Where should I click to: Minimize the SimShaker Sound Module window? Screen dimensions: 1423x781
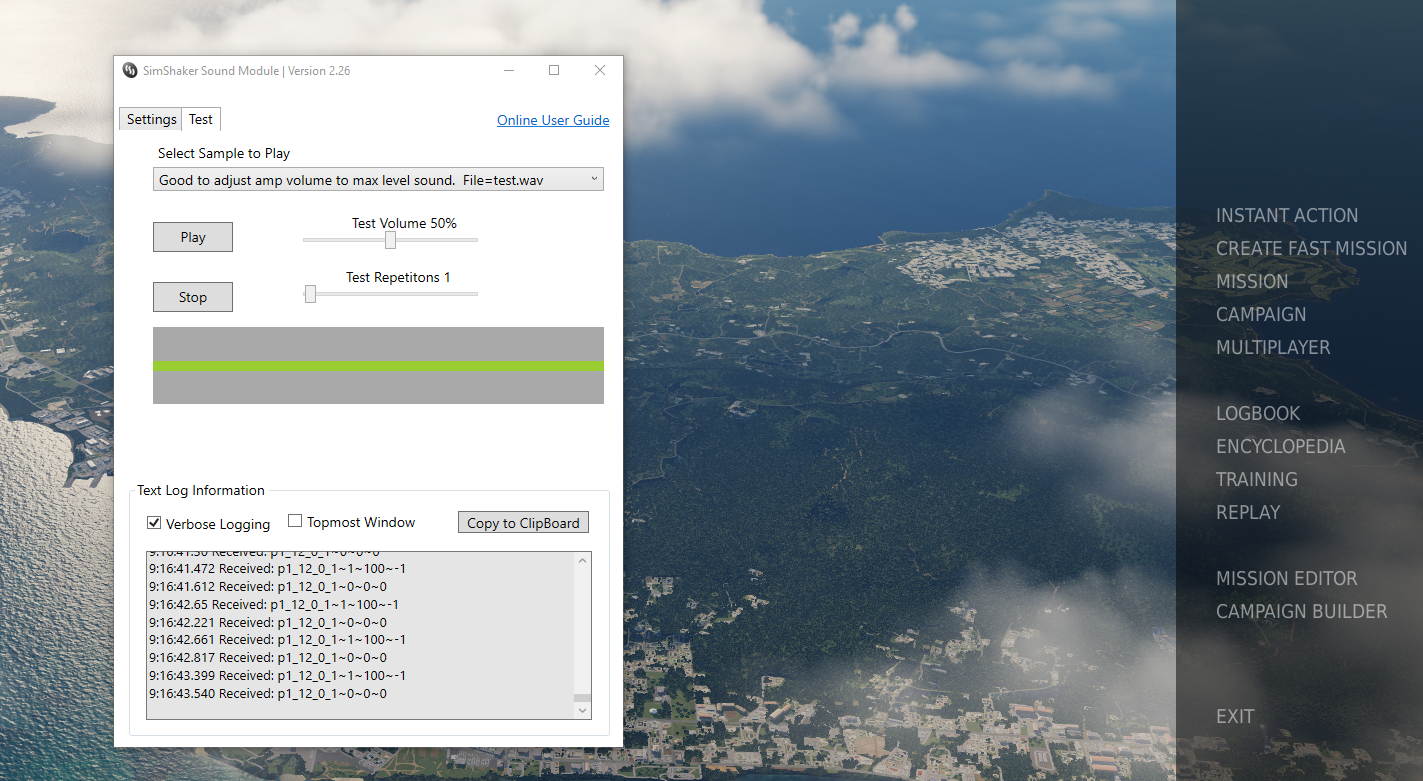pos(509,70)
